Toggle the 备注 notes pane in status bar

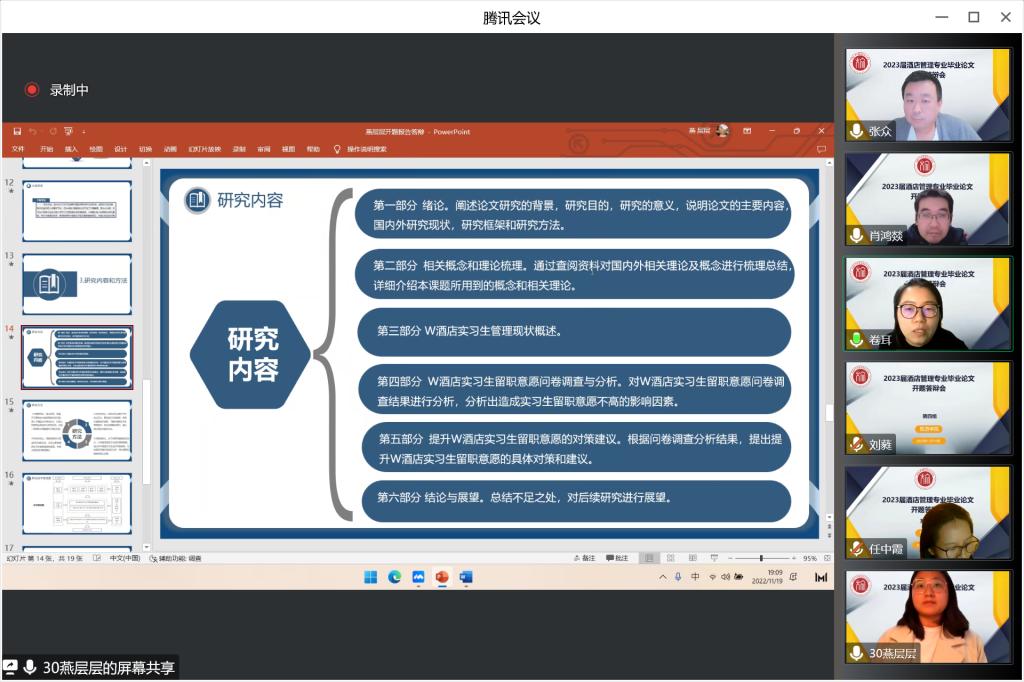585,558
